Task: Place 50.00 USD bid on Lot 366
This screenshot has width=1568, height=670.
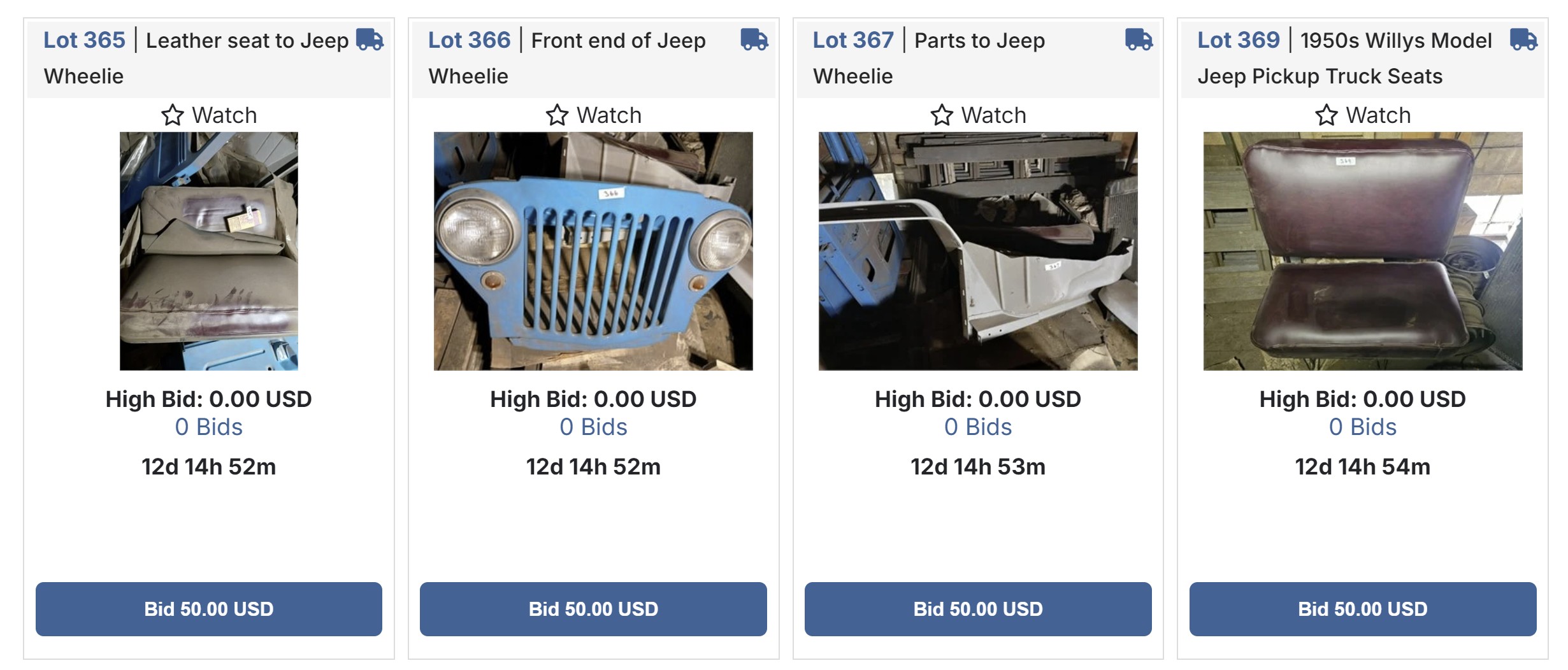Action: click(x=593, y=609)
